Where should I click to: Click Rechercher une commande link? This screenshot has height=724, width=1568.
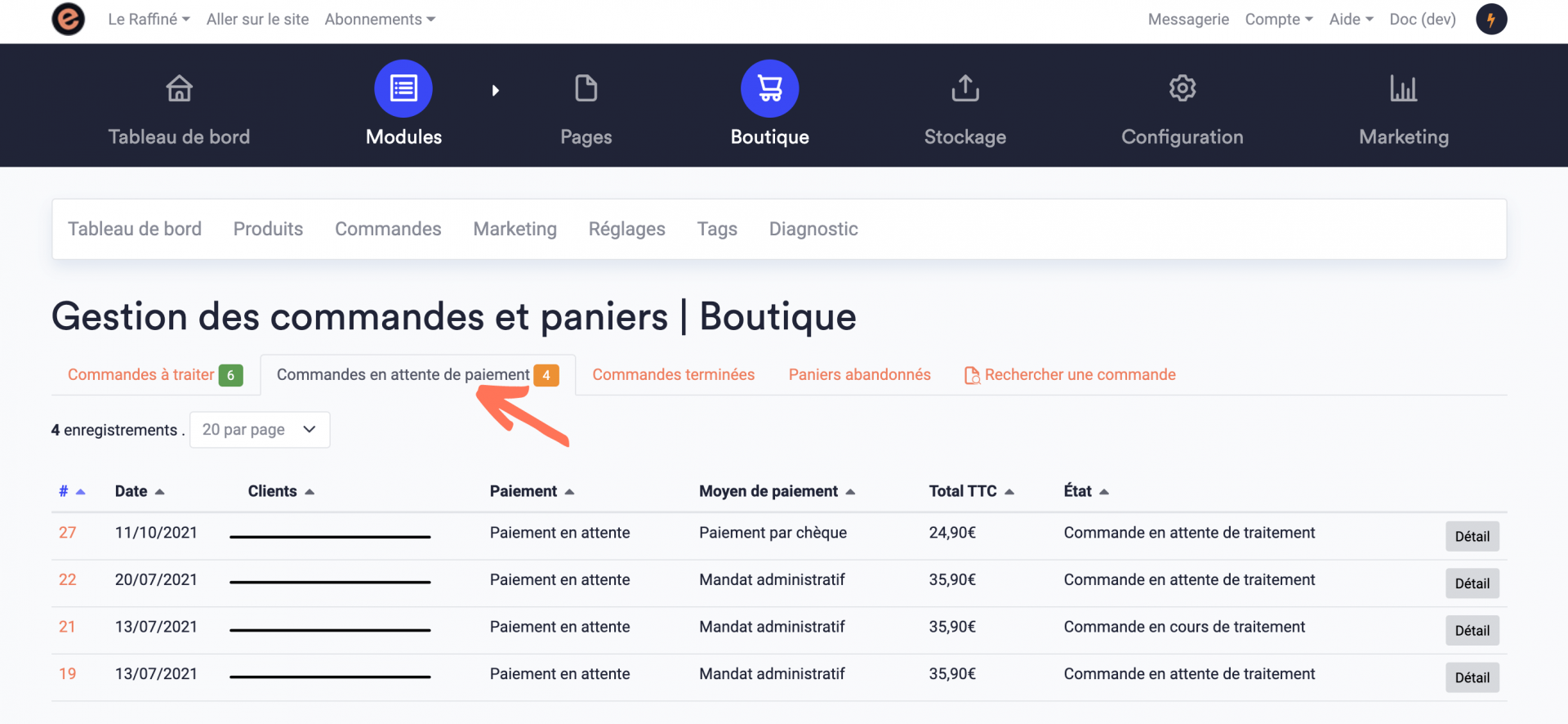[x=1079, y=375]
